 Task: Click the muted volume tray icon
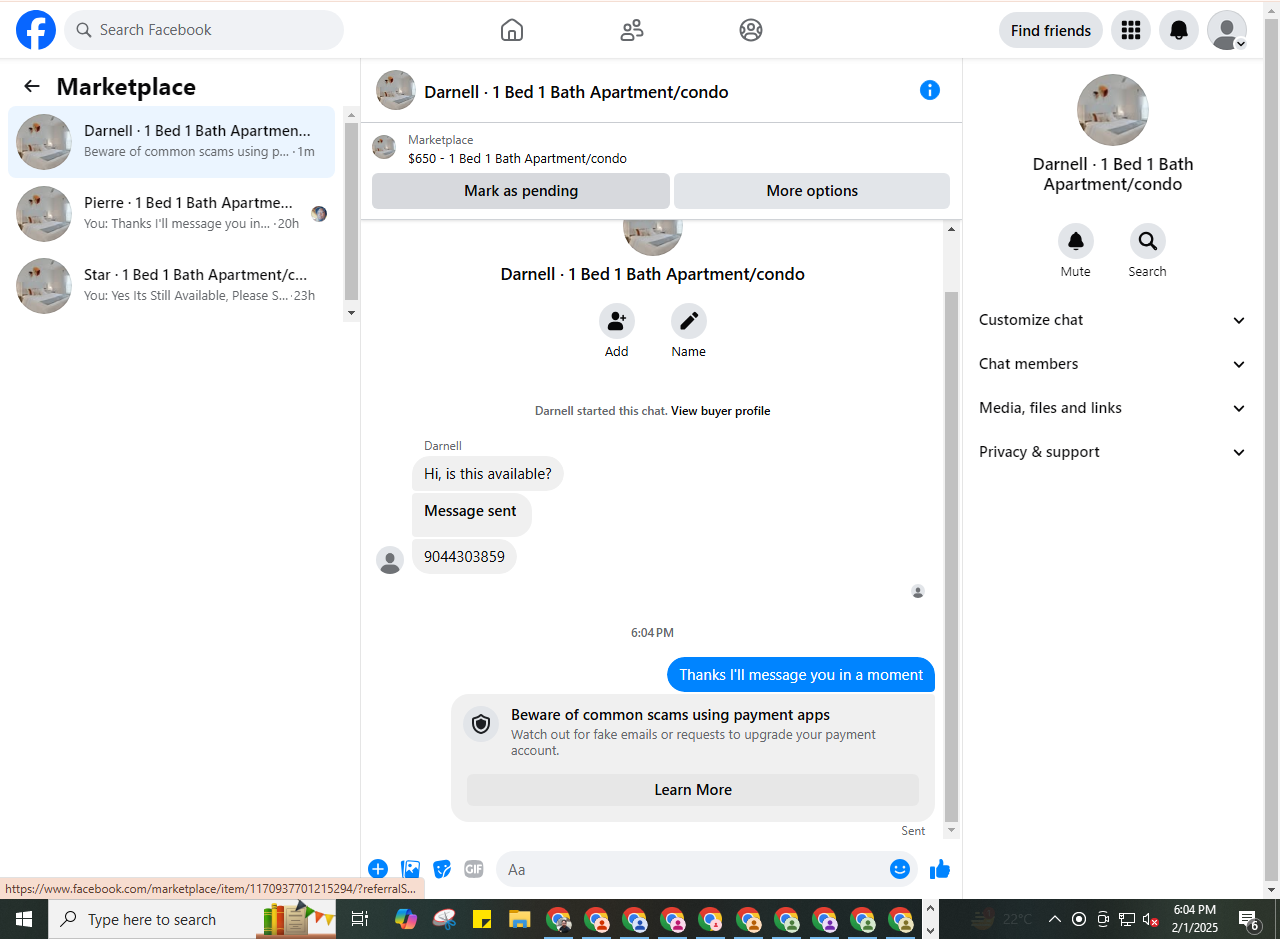(x=1151, y=919)
